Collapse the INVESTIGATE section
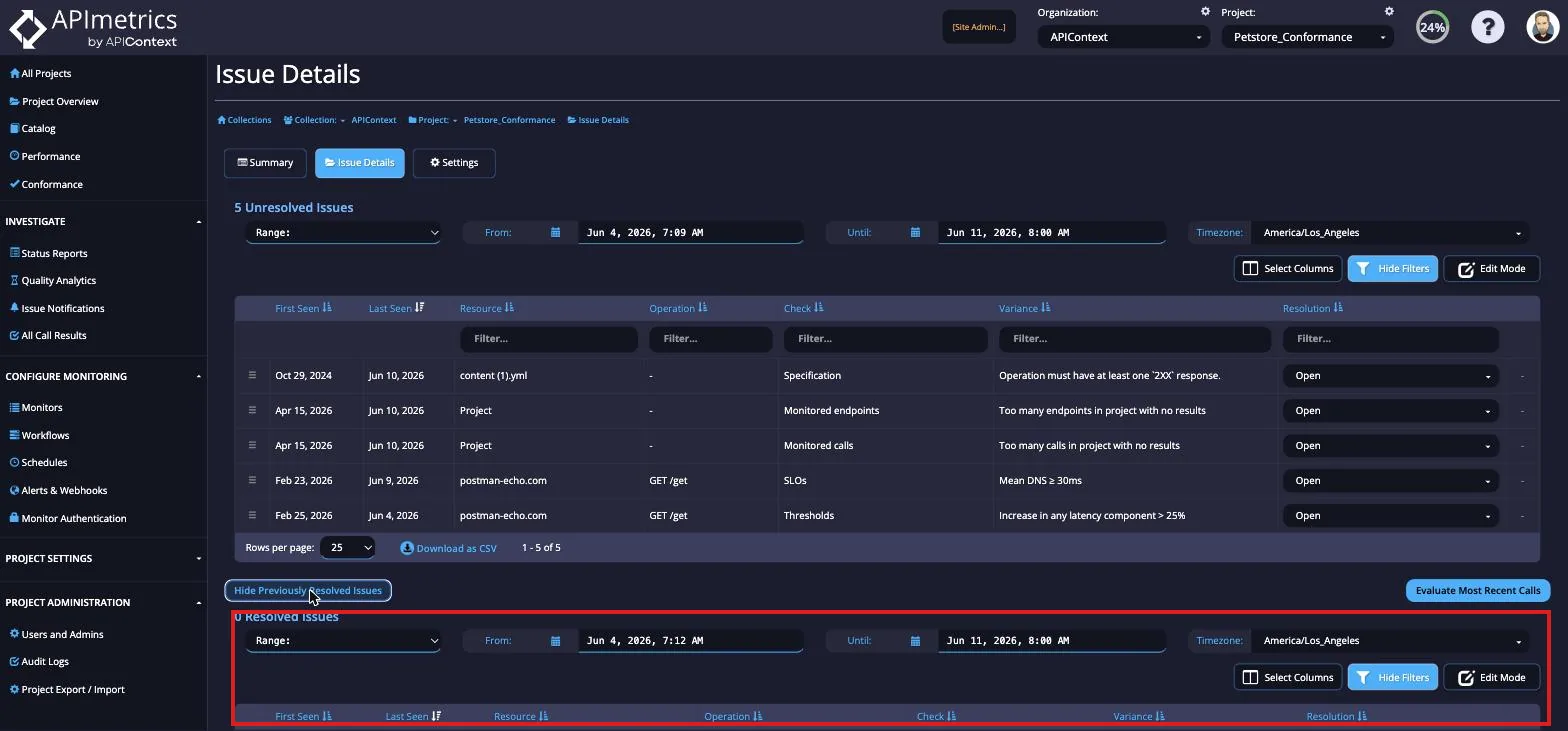Screen dimensions: 1568x731 point(103,221)
